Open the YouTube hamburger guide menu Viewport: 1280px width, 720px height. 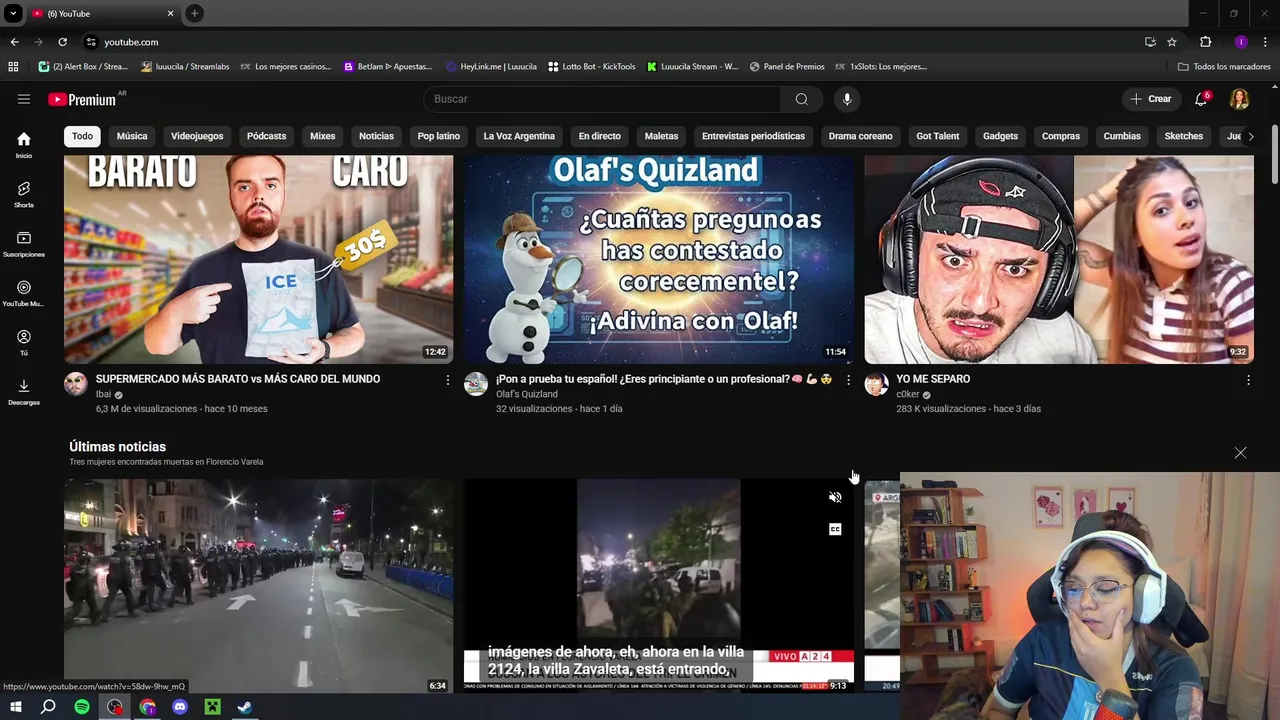coord(24,99)
